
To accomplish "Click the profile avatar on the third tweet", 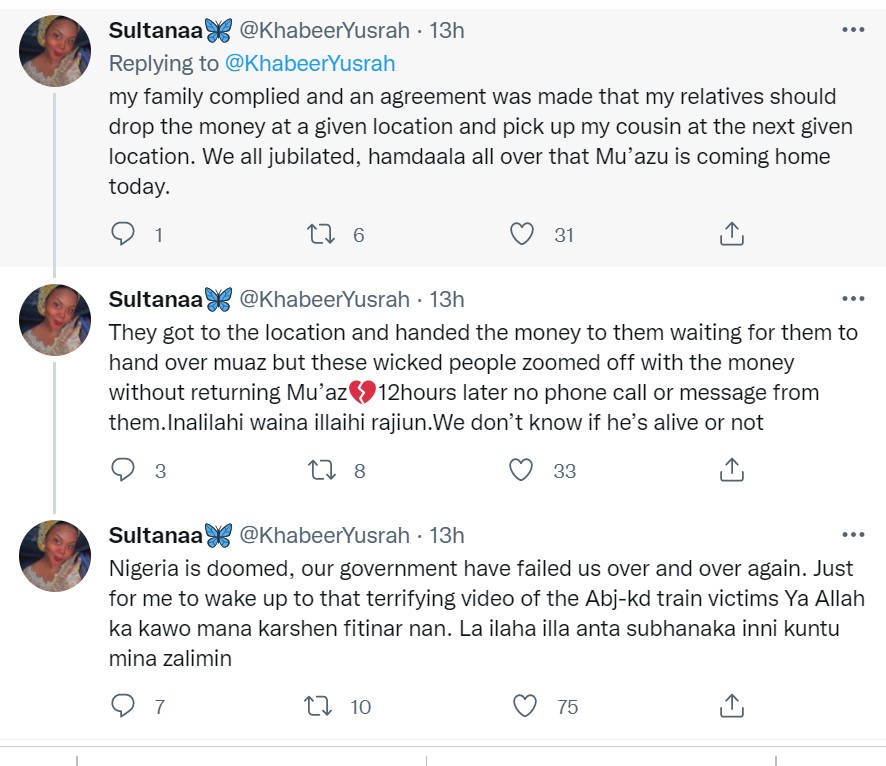I will (56, 556).
